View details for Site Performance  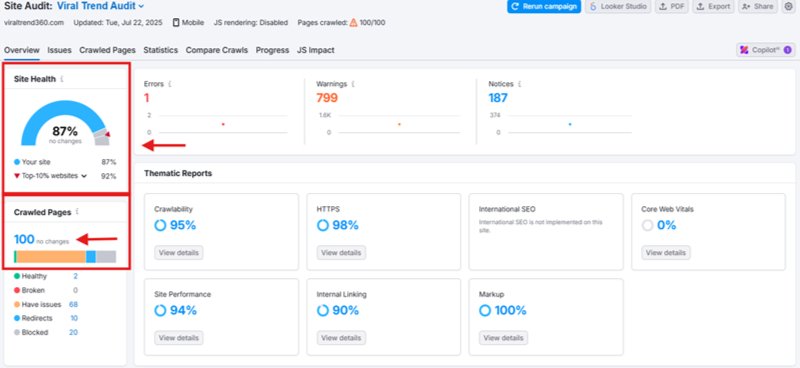click(x=179, y=338)
